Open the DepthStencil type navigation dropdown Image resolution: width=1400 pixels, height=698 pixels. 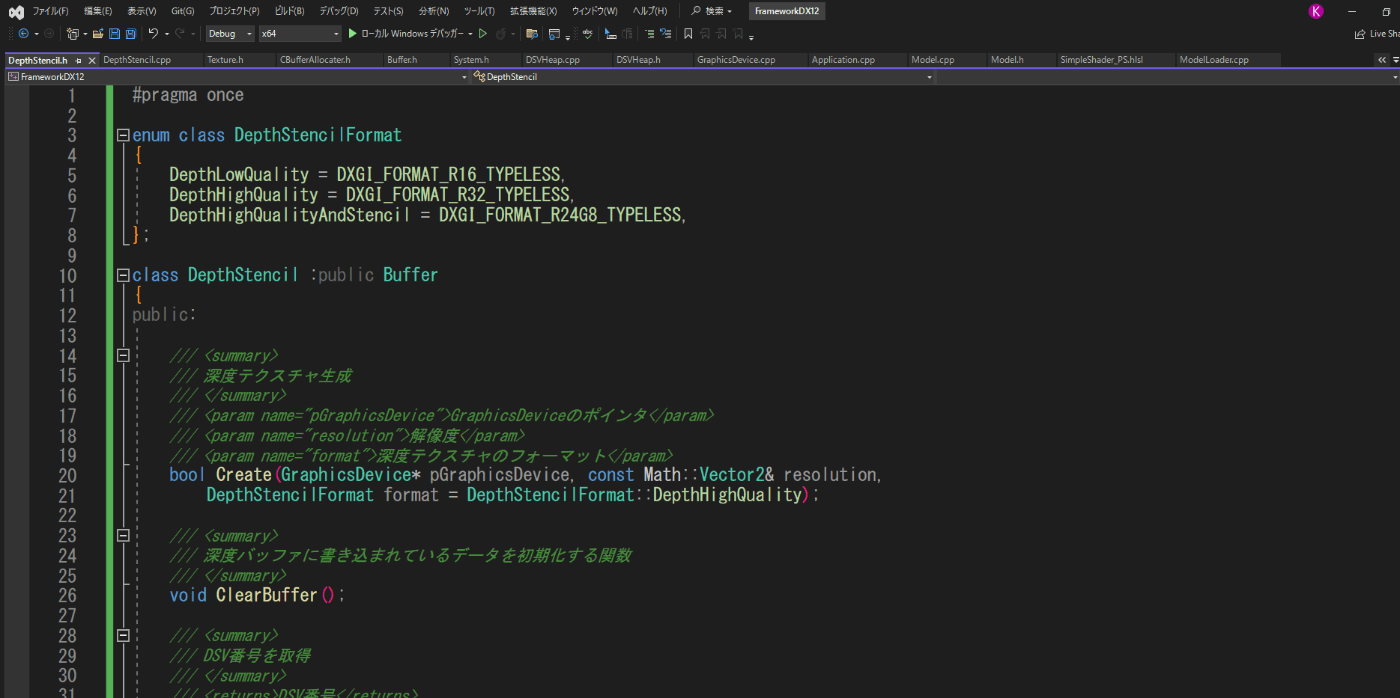pyautogui.click(x=703, y=76)
